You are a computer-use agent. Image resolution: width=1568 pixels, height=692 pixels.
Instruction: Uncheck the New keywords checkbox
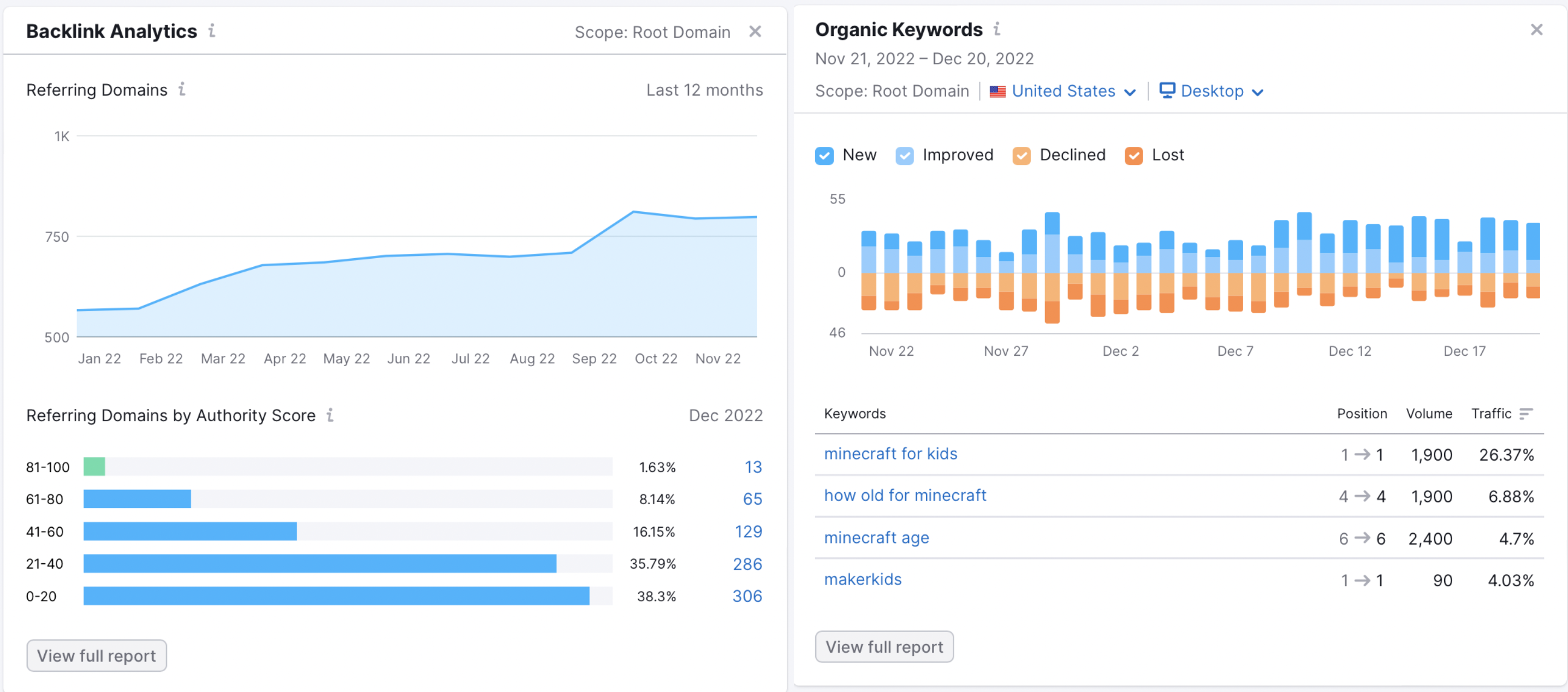tap(824, 156)
